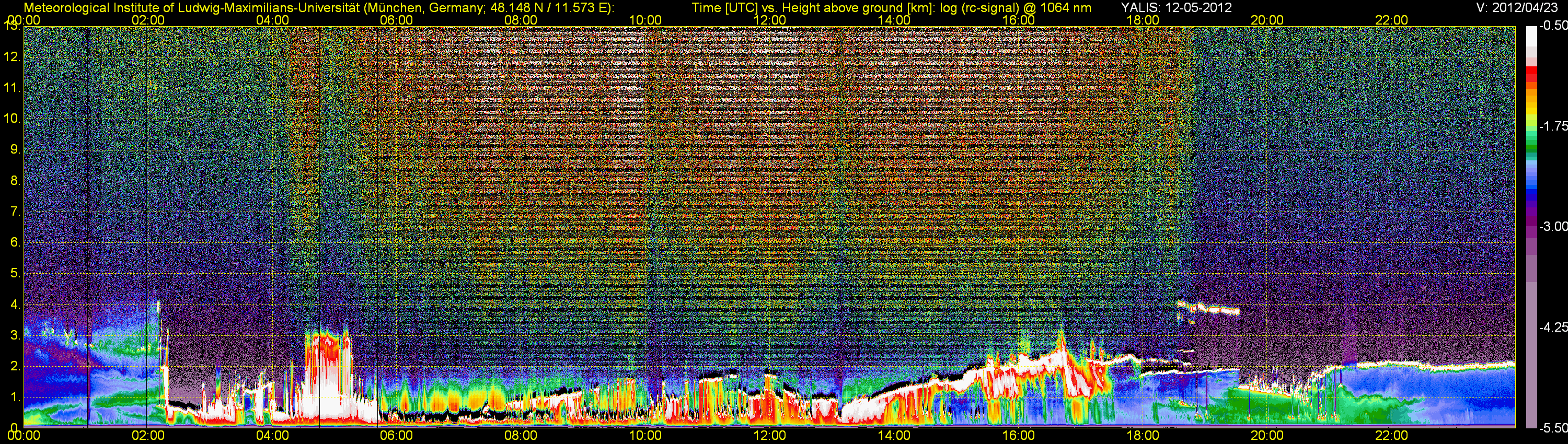This screenshot has width=1568, height=444.
Task: Click the tall white-red plume near 05:00
Action: (328, 377)
